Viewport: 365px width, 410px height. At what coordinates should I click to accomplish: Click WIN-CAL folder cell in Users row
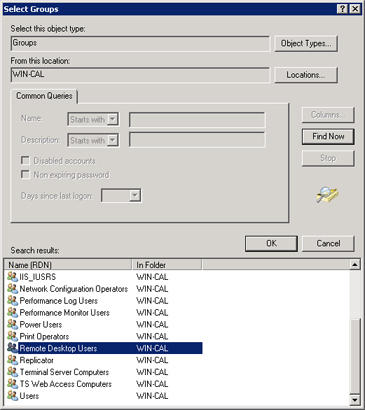152,396
